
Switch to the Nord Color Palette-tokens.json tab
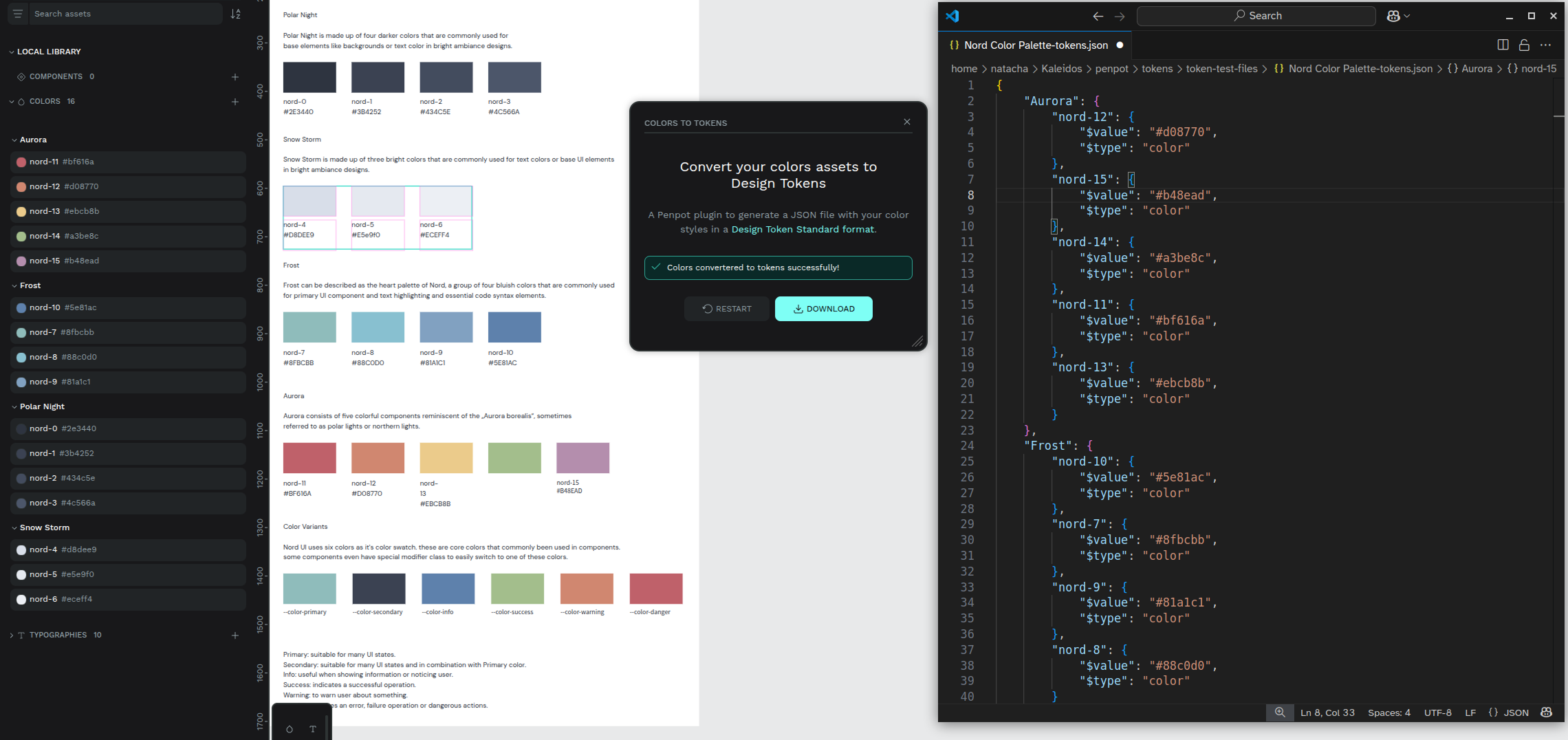[1035, 45]
